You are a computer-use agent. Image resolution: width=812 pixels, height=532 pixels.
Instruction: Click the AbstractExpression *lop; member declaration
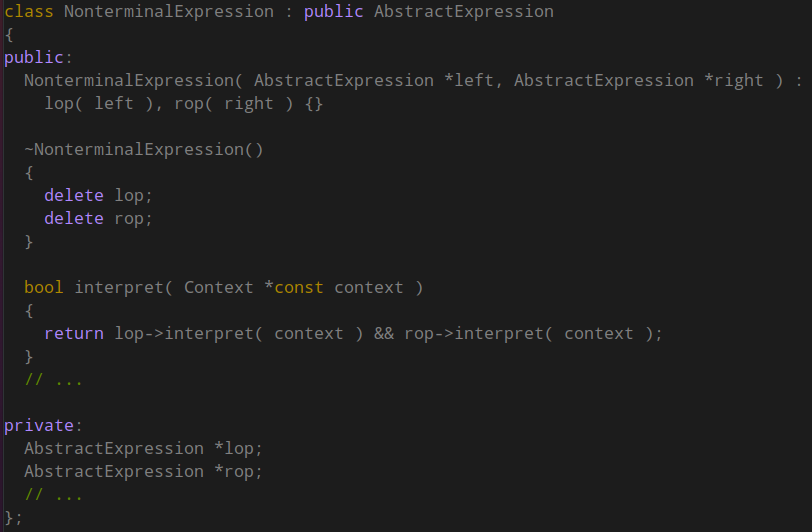pyautogui.click(x=143, y=449)
